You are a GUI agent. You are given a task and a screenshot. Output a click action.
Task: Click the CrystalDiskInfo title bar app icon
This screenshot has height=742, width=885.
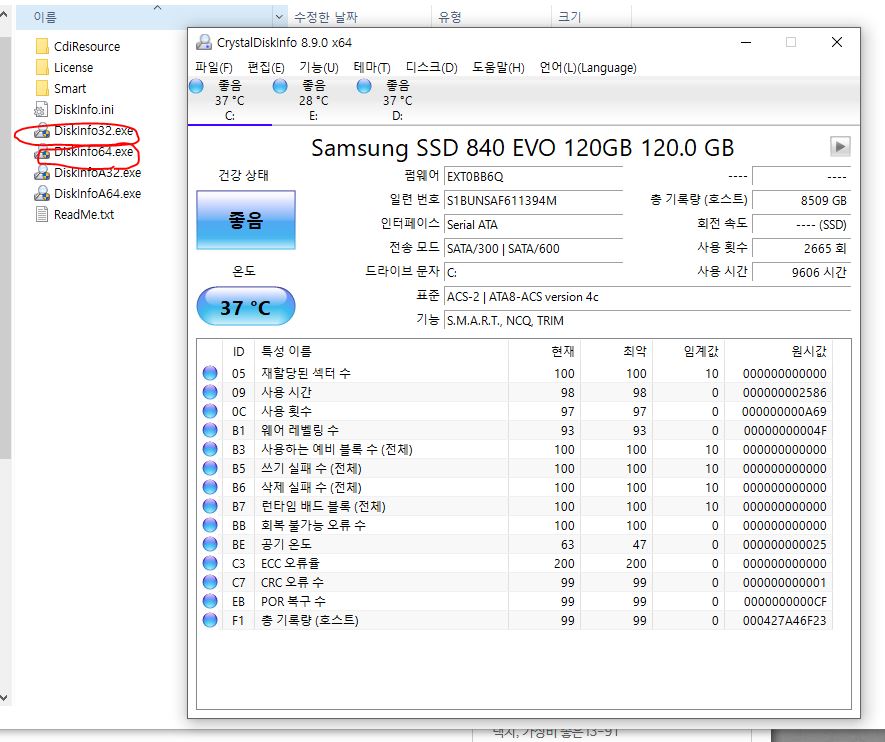pyautogui.click(x=203, y=42)
